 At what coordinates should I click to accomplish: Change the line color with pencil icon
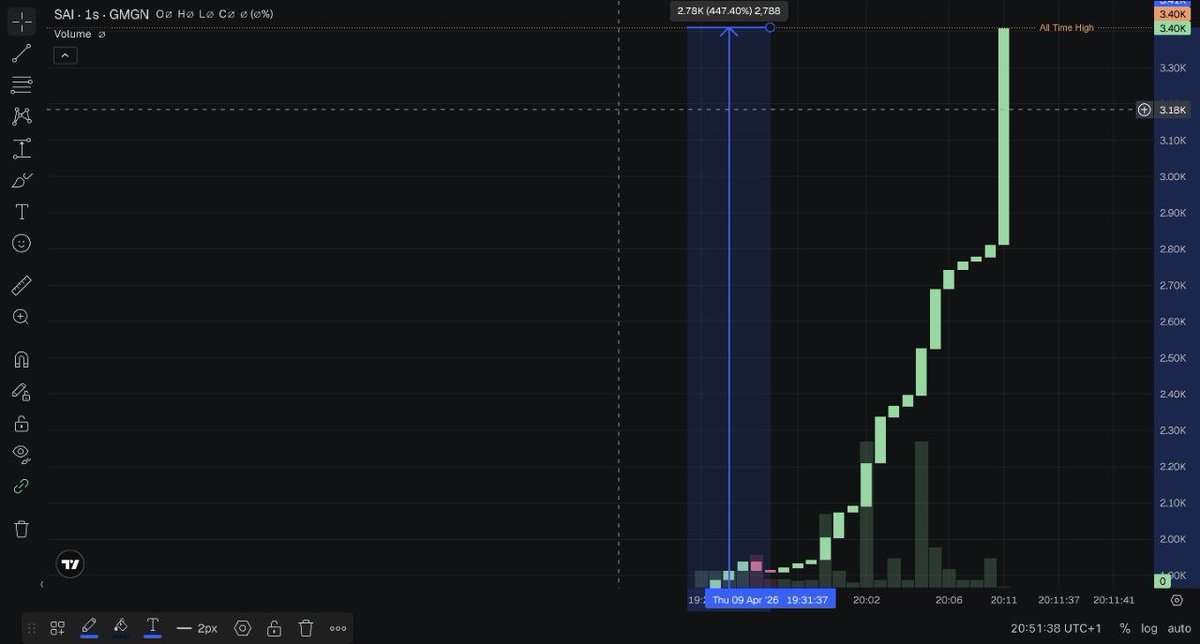pyautogui.click(x=89, y=628)
